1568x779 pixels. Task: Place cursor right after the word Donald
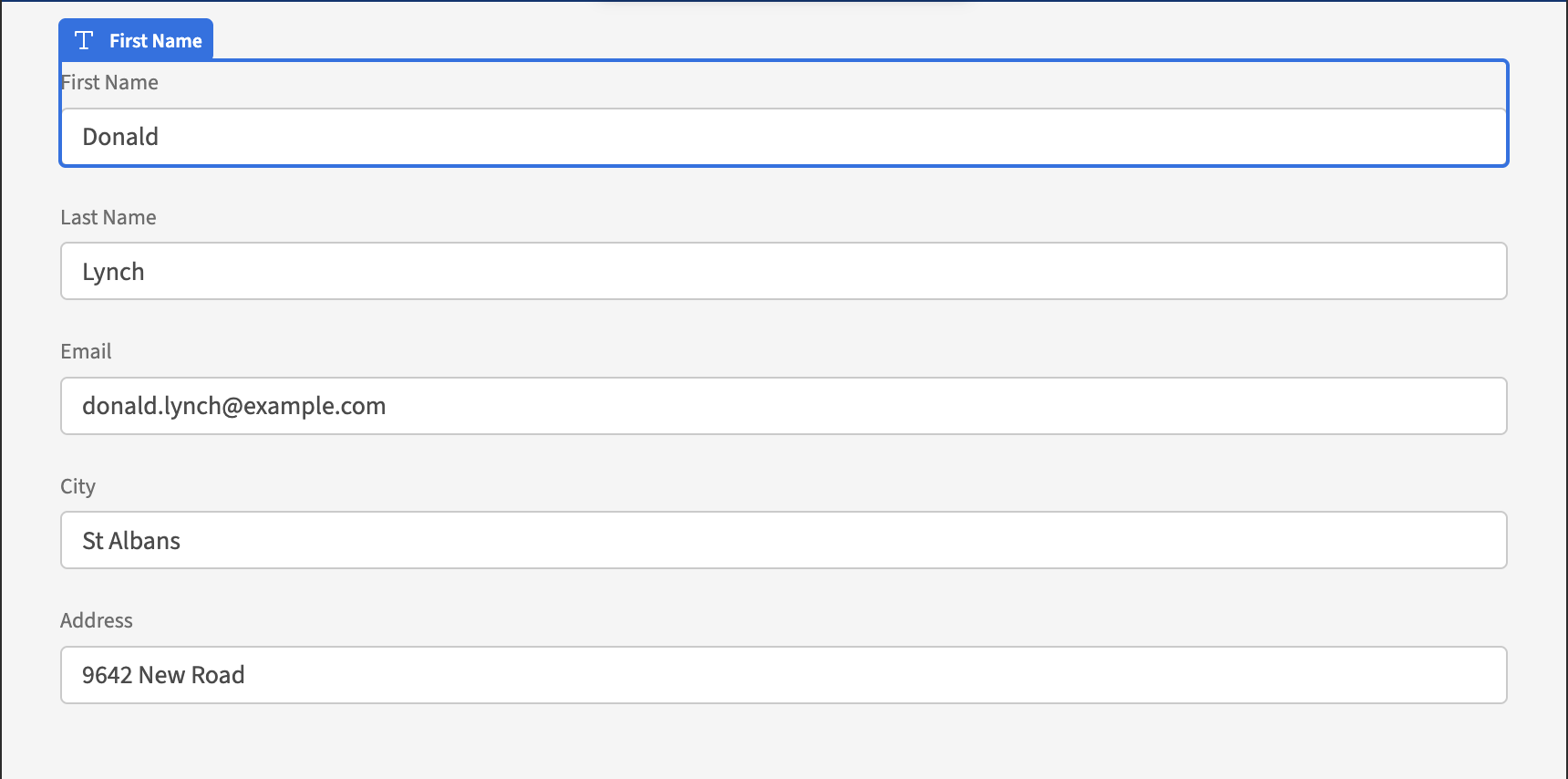pos(160,137)
